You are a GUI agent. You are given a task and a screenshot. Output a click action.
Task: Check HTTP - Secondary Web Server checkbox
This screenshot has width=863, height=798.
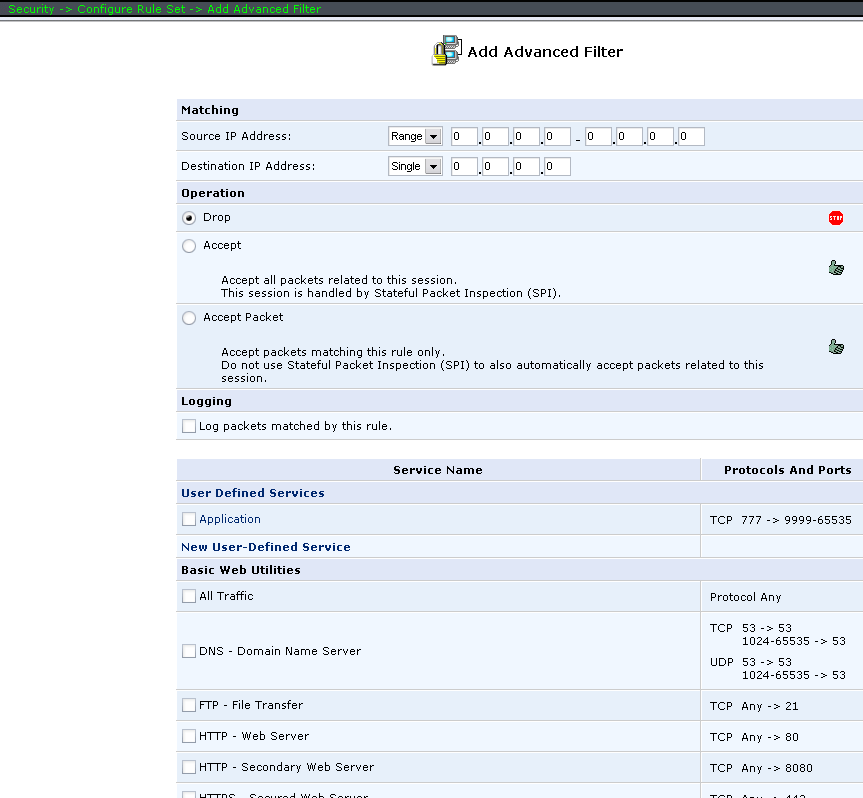[189, 767]
